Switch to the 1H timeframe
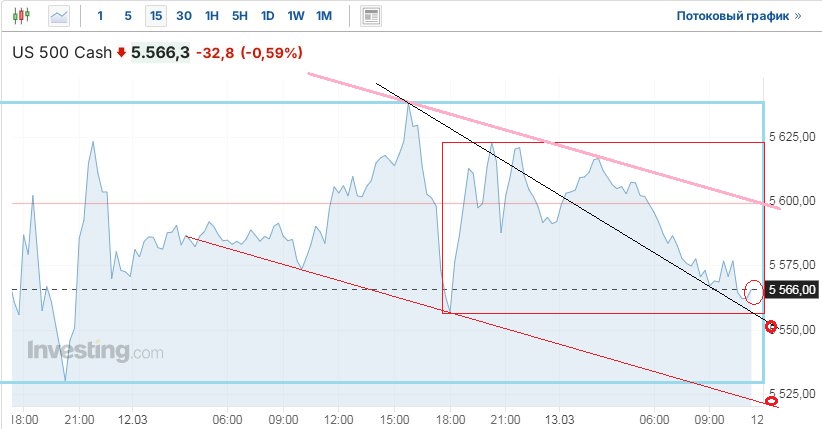The height and width of the screenshot is (429, 822). [x=212, y=16]
